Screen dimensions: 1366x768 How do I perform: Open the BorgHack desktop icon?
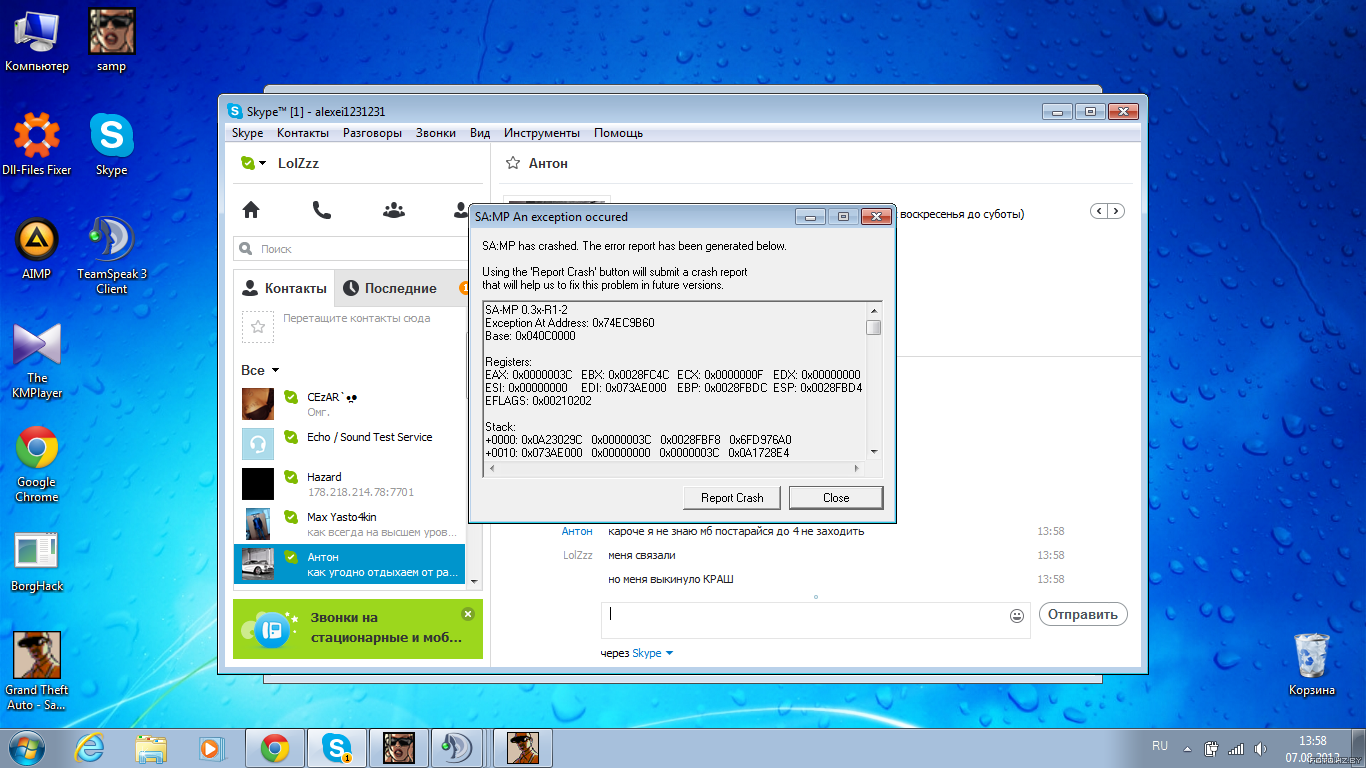coord(37,562)
